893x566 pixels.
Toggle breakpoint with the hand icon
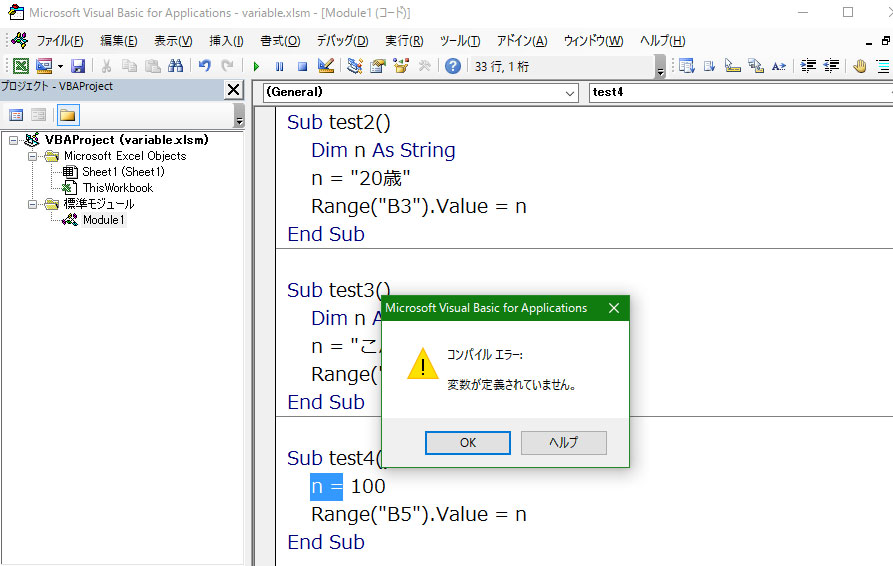tap(860, 66)
